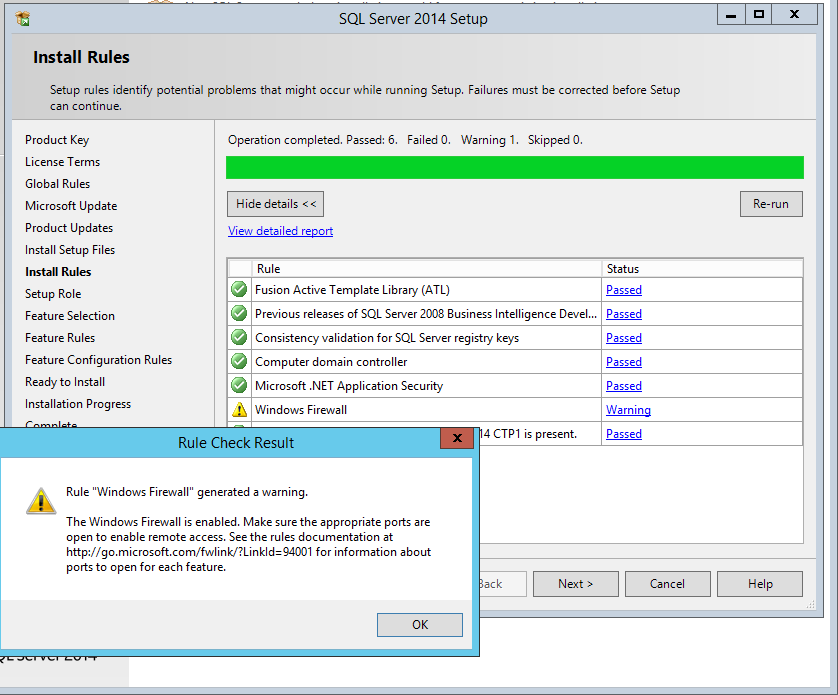Collapse the rule list with Hide details
Viewport: 838px width, 695px height.
coord(275,204)
